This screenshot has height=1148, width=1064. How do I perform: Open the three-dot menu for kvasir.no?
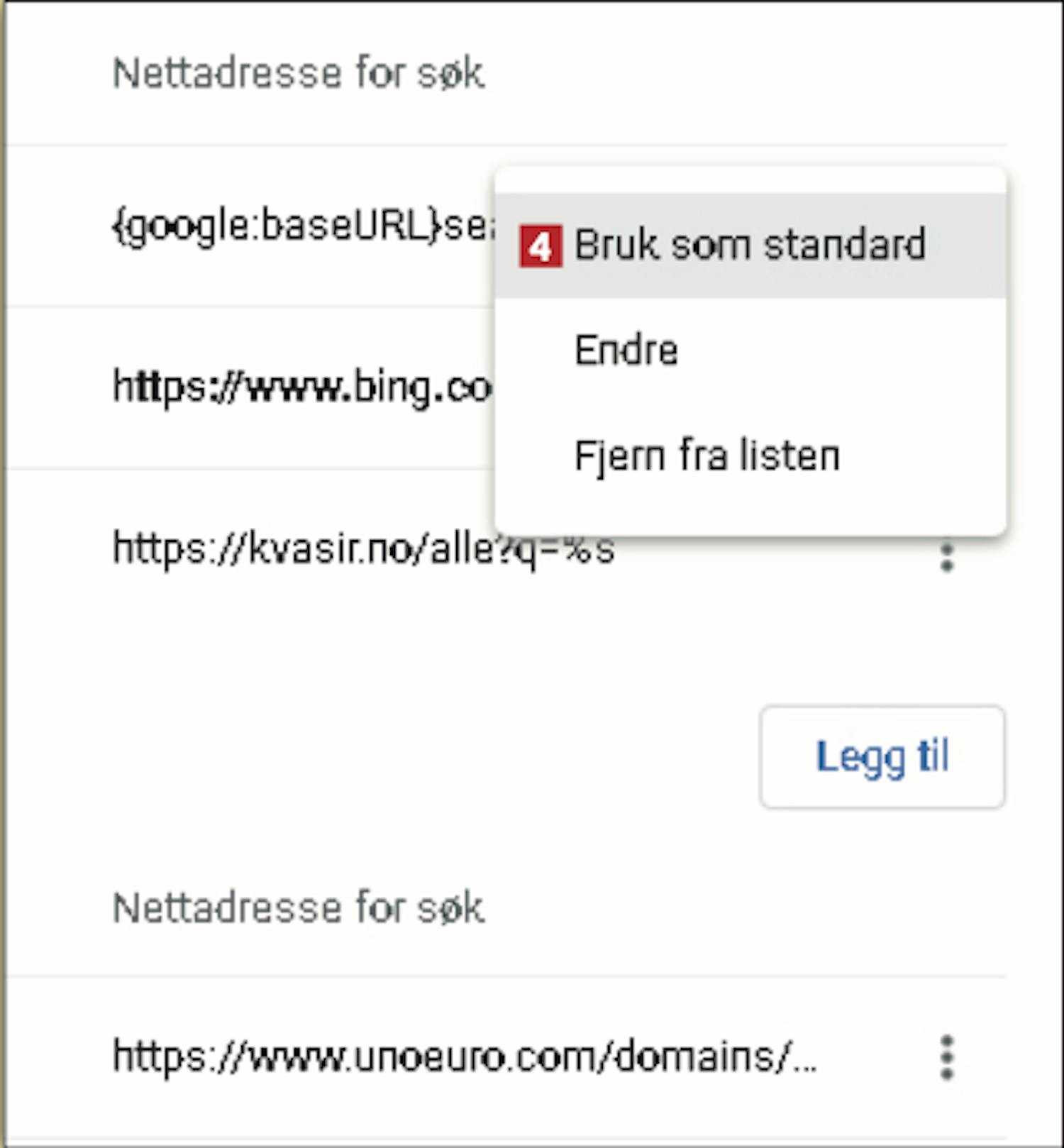pos(946,556)
